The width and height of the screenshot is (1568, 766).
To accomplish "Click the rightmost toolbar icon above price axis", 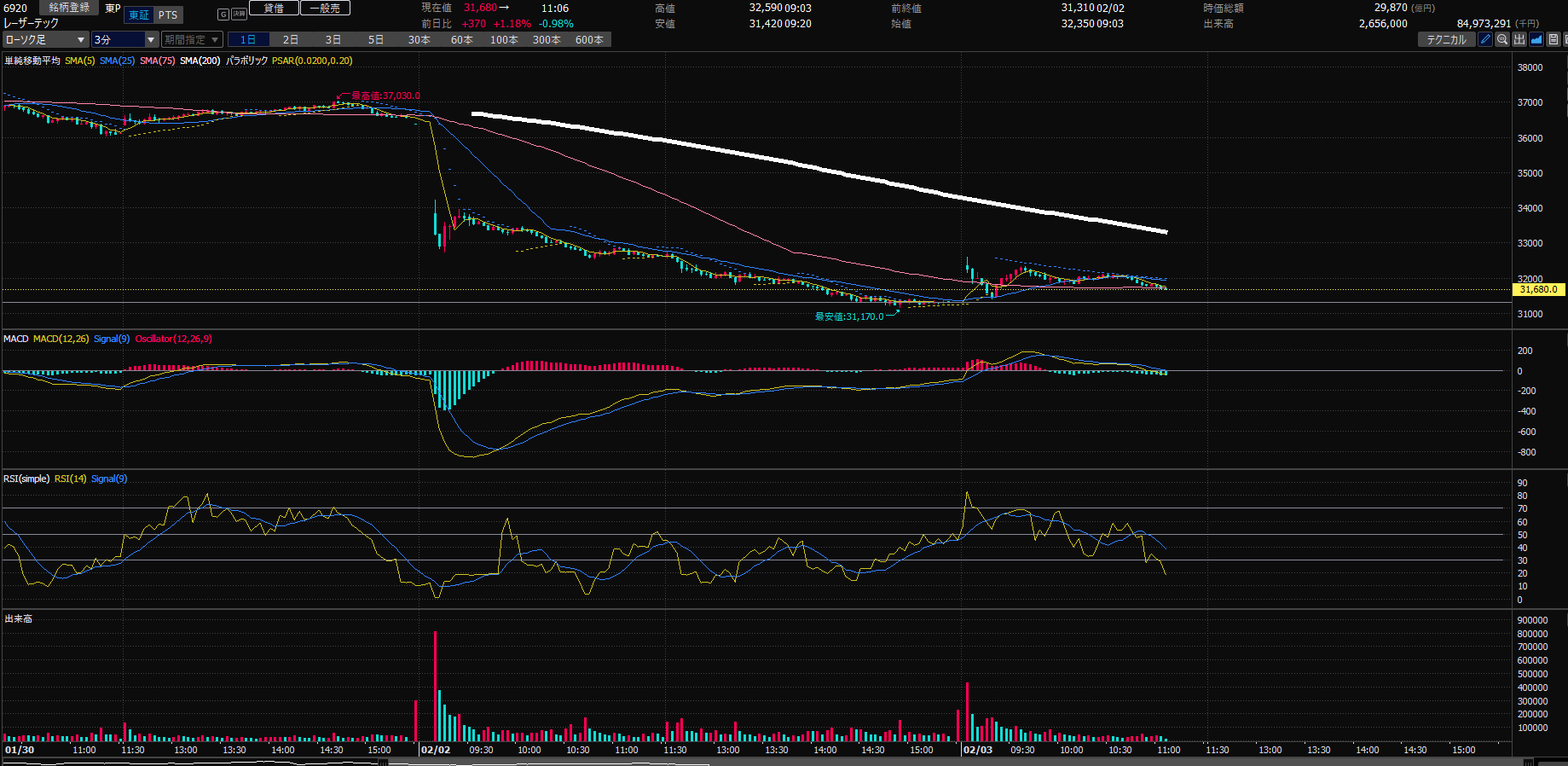I will click(x=1565, y=39).
